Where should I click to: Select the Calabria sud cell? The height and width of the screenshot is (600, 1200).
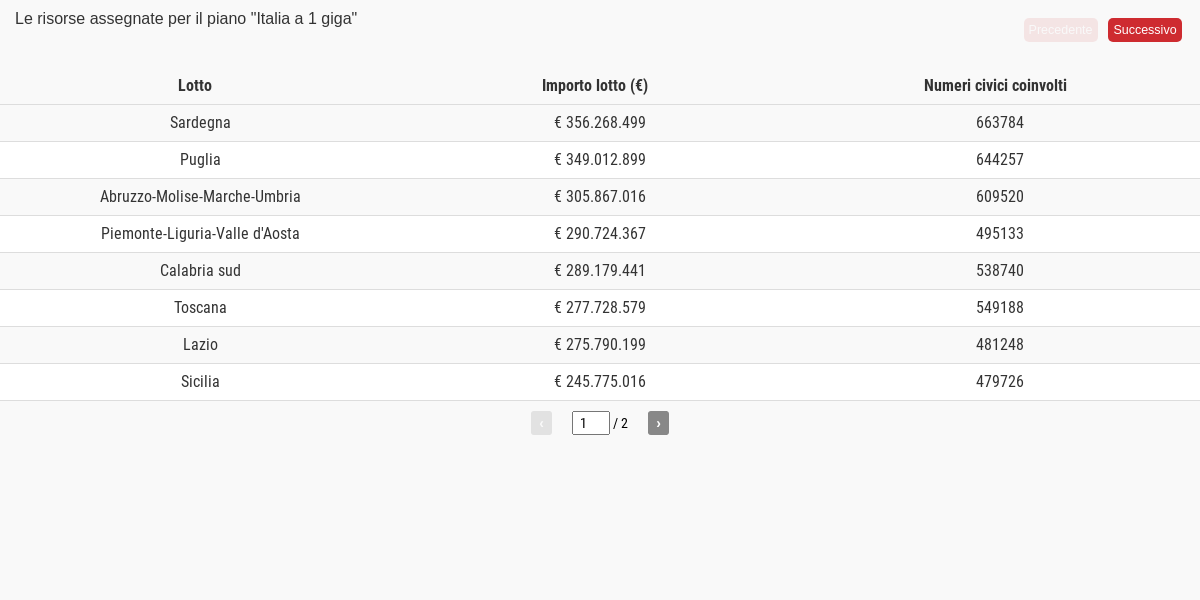pyautogui.click(x=200, y=271)
